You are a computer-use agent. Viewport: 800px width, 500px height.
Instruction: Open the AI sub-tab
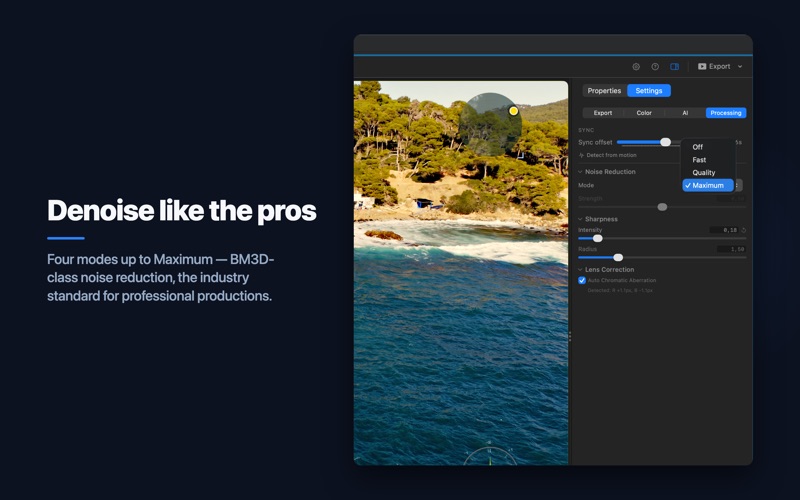685,113
